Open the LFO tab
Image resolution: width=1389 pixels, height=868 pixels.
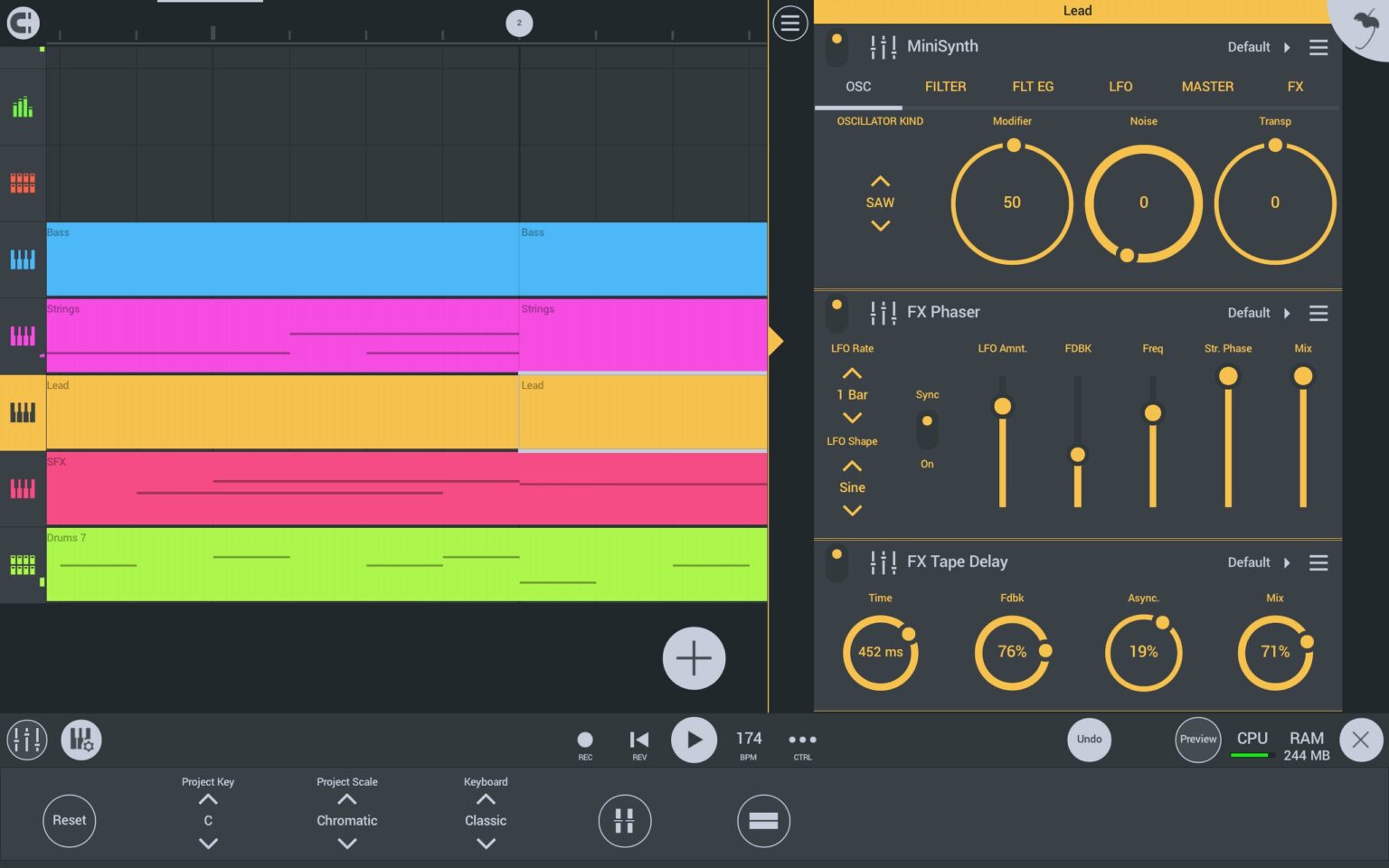(x=1120, y=87)
